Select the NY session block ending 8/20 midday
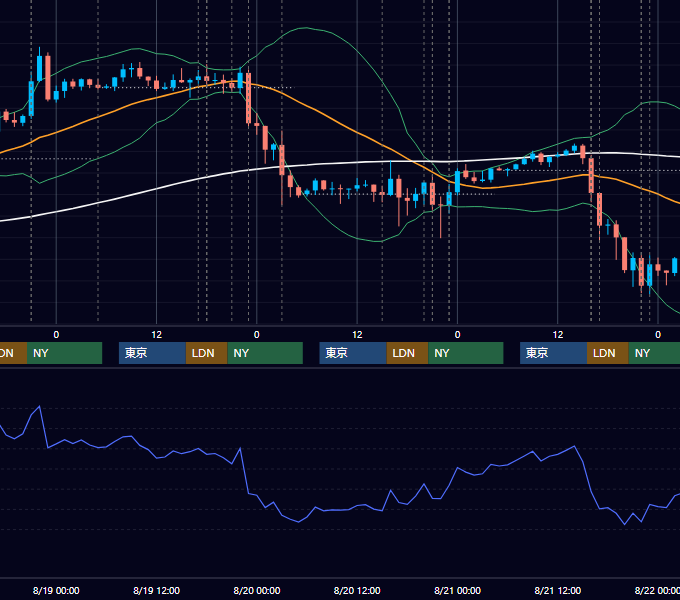The width and height of the screenshot is (680, 600). (265, 353)
